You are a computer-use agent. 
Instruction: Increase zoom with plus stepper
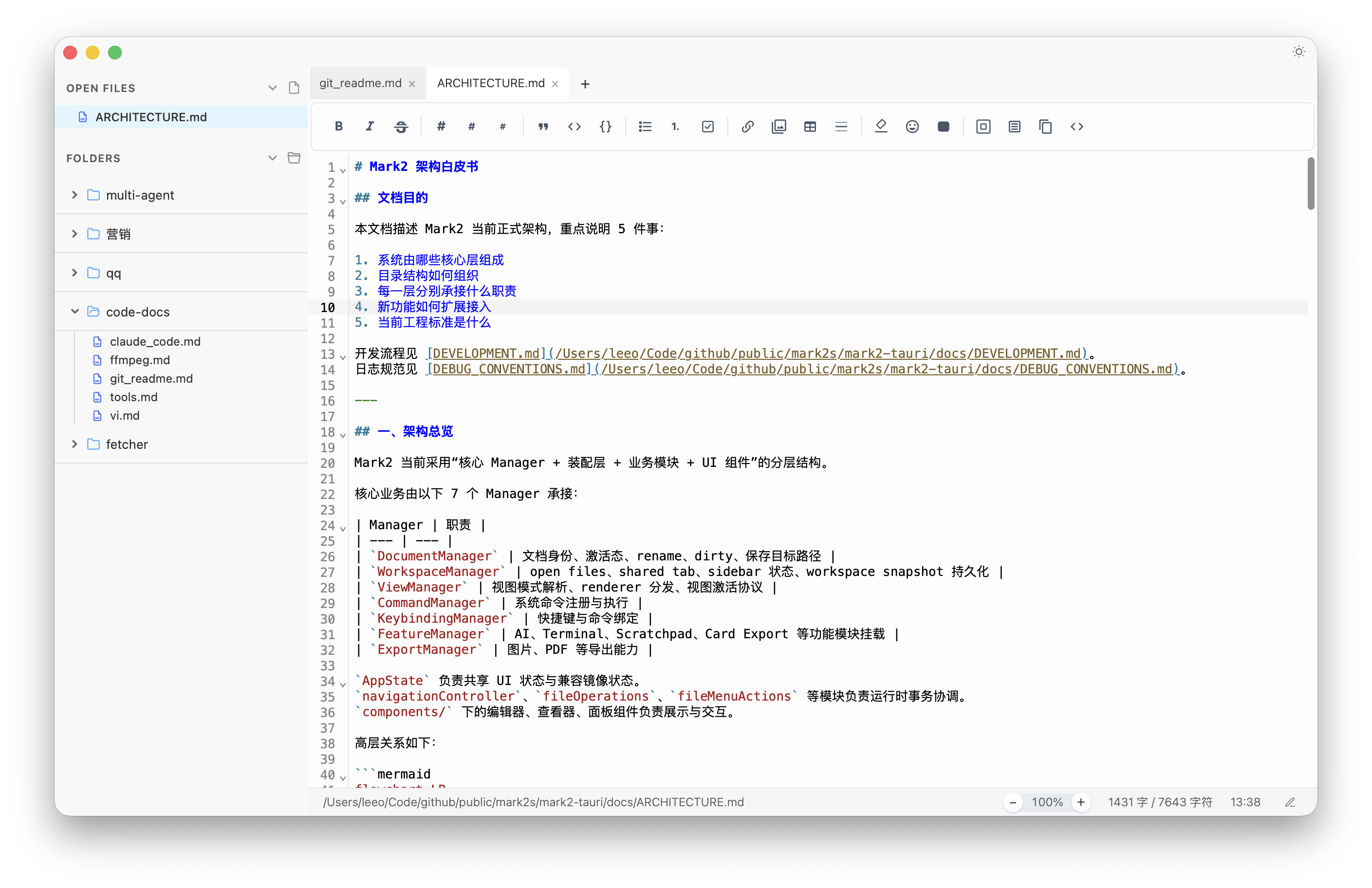coord(1081,802)
